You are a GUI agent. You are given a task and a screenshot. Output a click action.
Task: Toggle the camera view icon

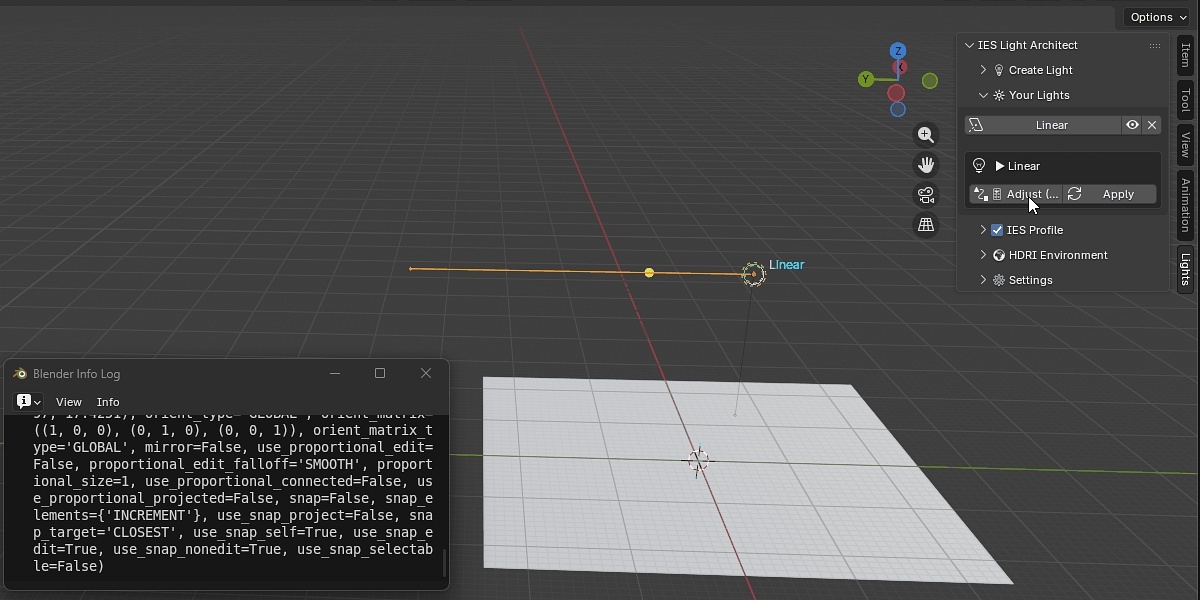(926, 195)
